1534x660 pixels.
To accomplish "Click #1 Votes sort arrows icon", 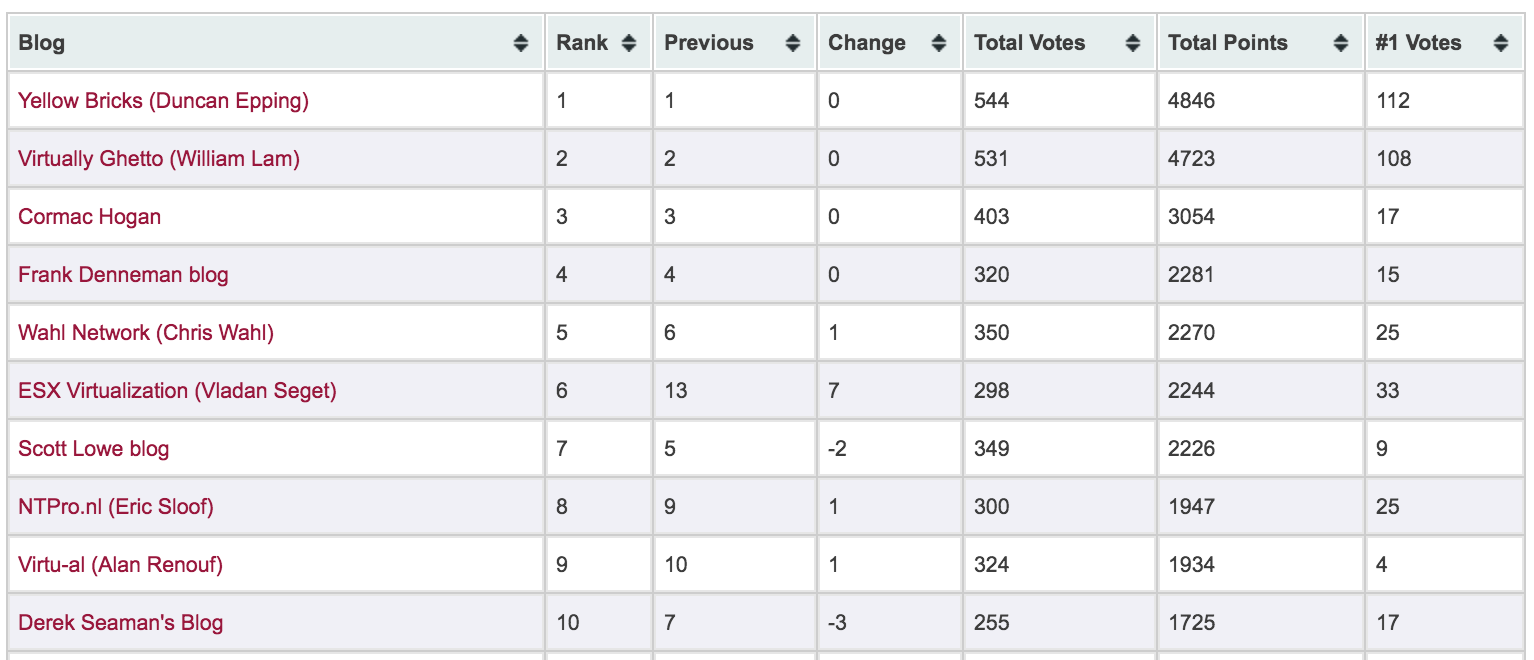I will tap(1501, 43).
